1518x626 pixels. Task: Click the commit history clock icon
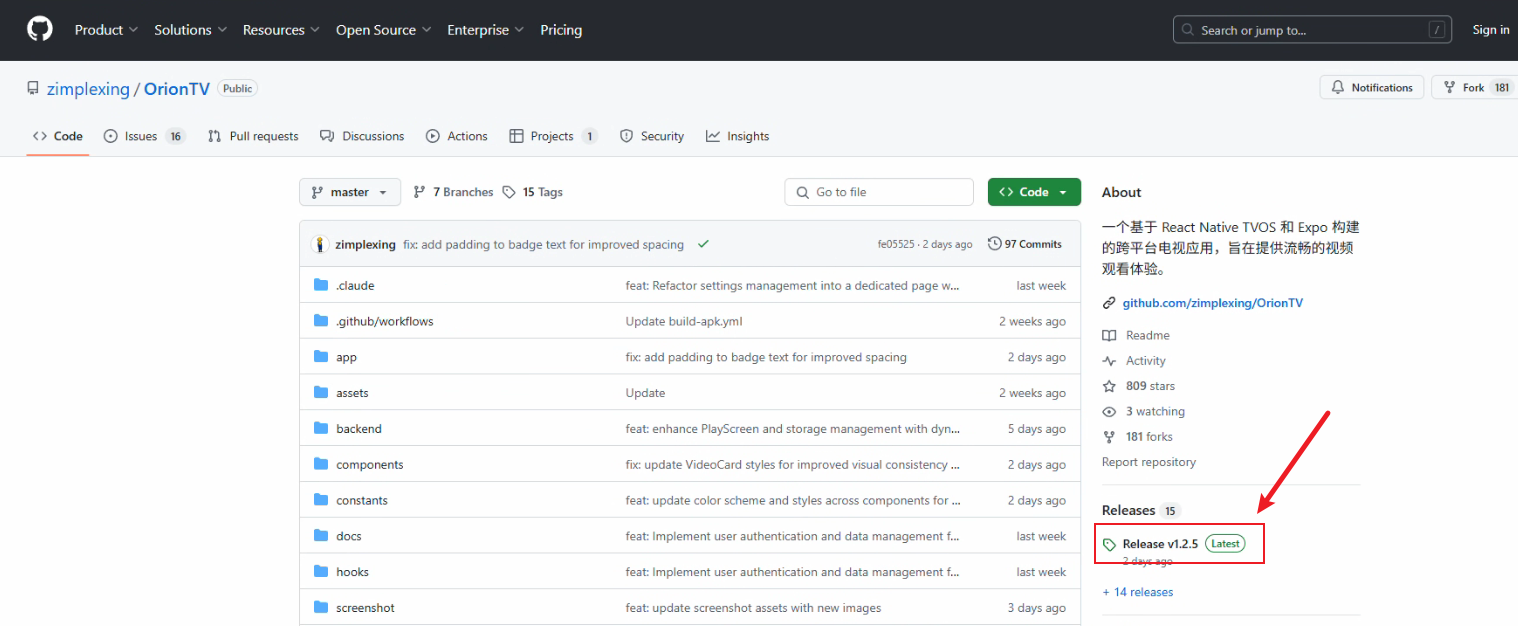tap(994, 244)
